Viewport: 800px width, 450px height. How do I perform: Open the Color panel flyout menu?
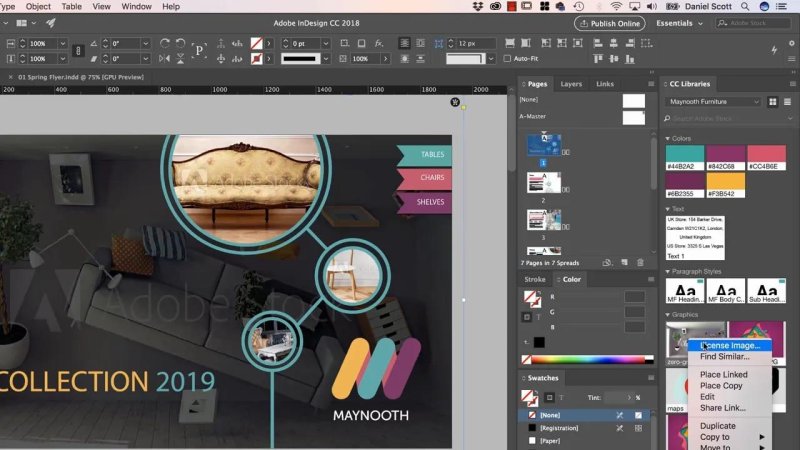tap(651, 279)
